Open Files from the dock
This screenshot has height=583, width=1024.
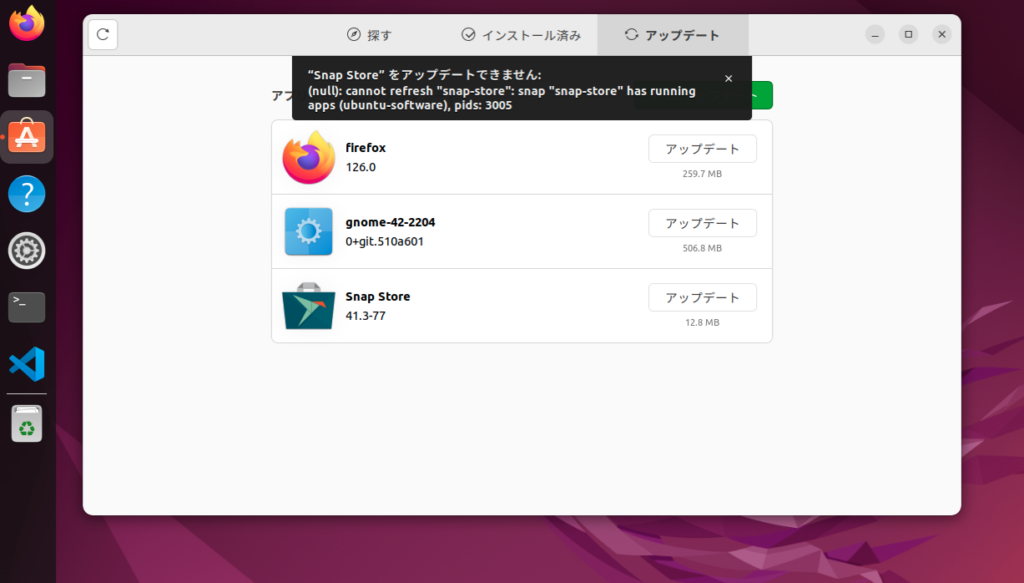(x=27, y=80)
